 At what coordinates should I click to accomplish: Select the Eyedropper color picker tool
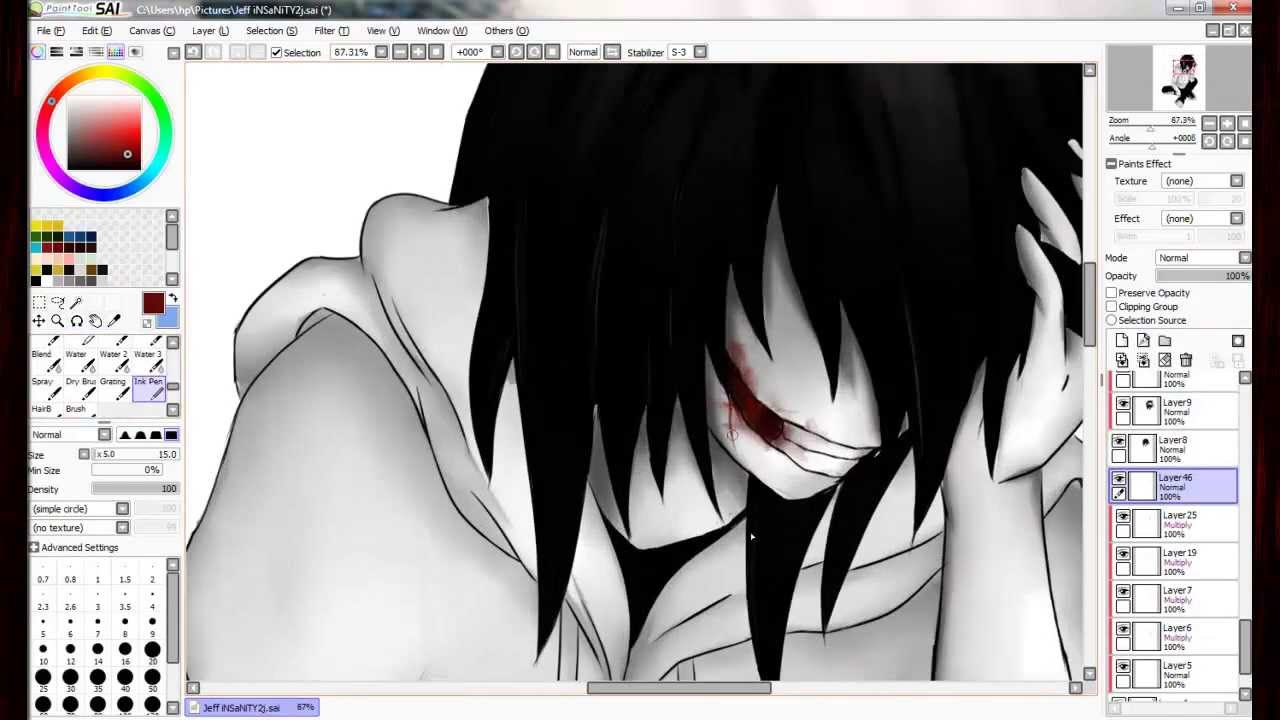pos(114,321)
